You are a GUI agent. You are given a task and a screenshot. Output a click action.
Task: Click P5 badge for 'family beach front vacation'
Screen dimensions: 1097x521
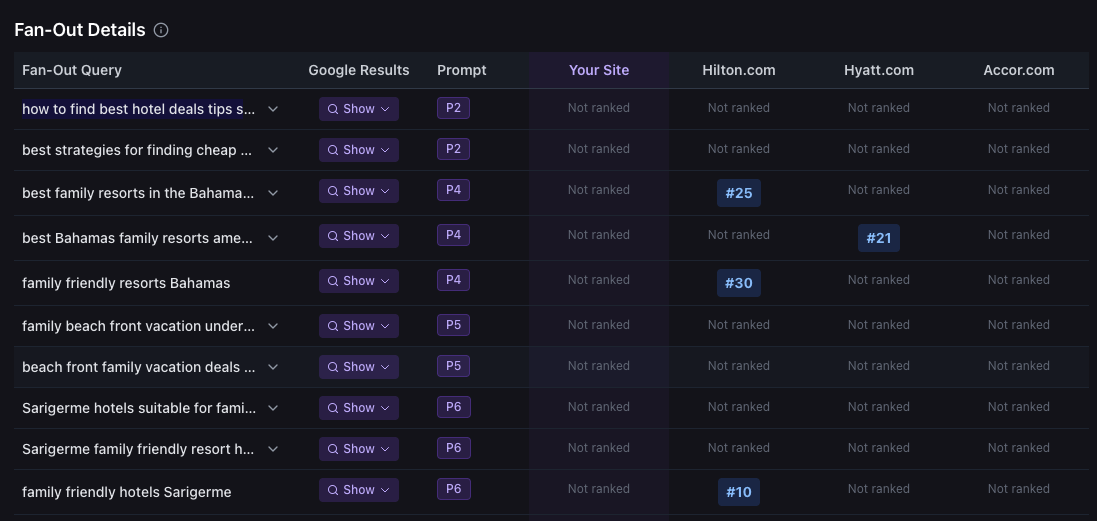(x=453, y=325)
